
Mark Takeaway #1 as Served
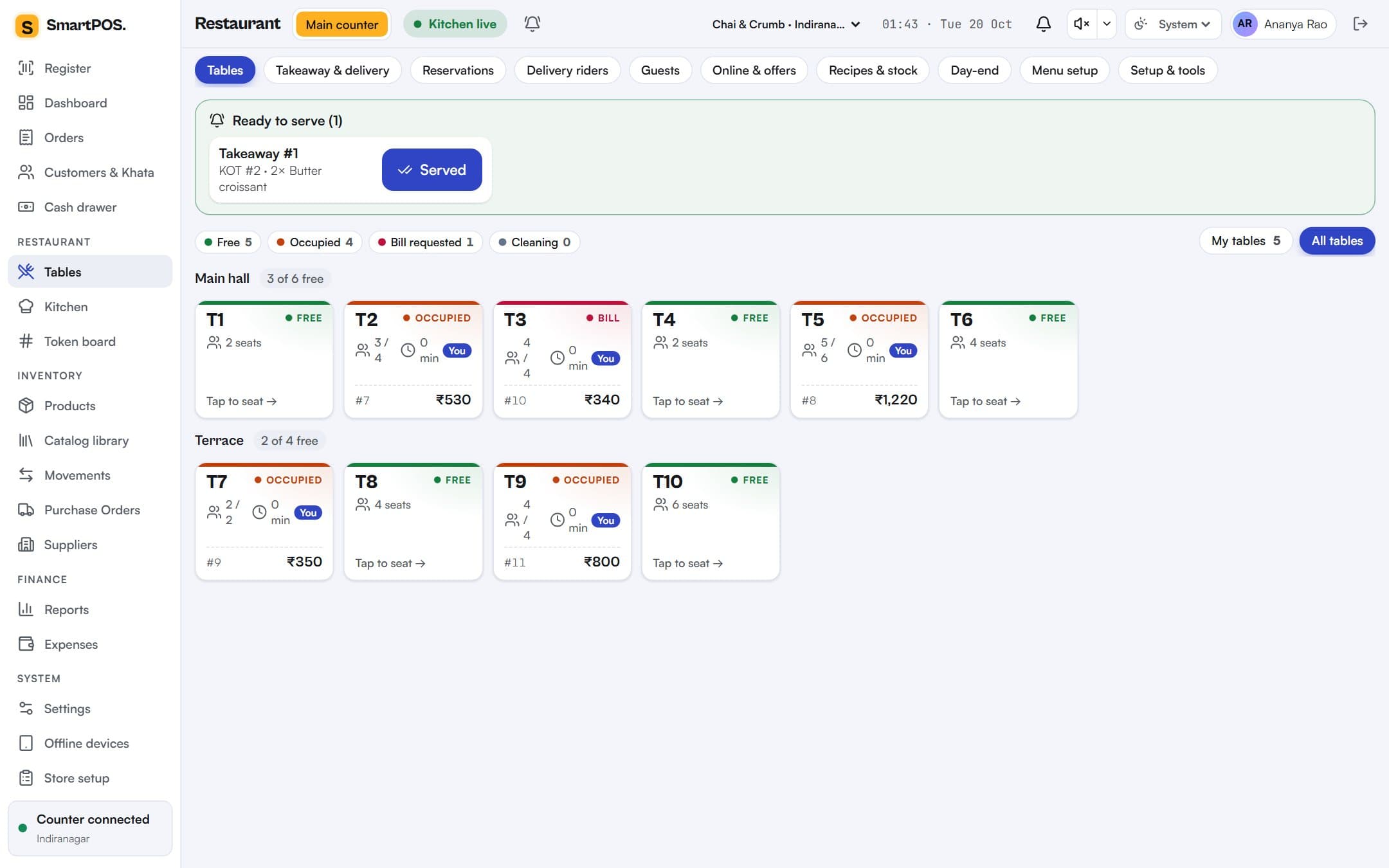click(431, 170)
